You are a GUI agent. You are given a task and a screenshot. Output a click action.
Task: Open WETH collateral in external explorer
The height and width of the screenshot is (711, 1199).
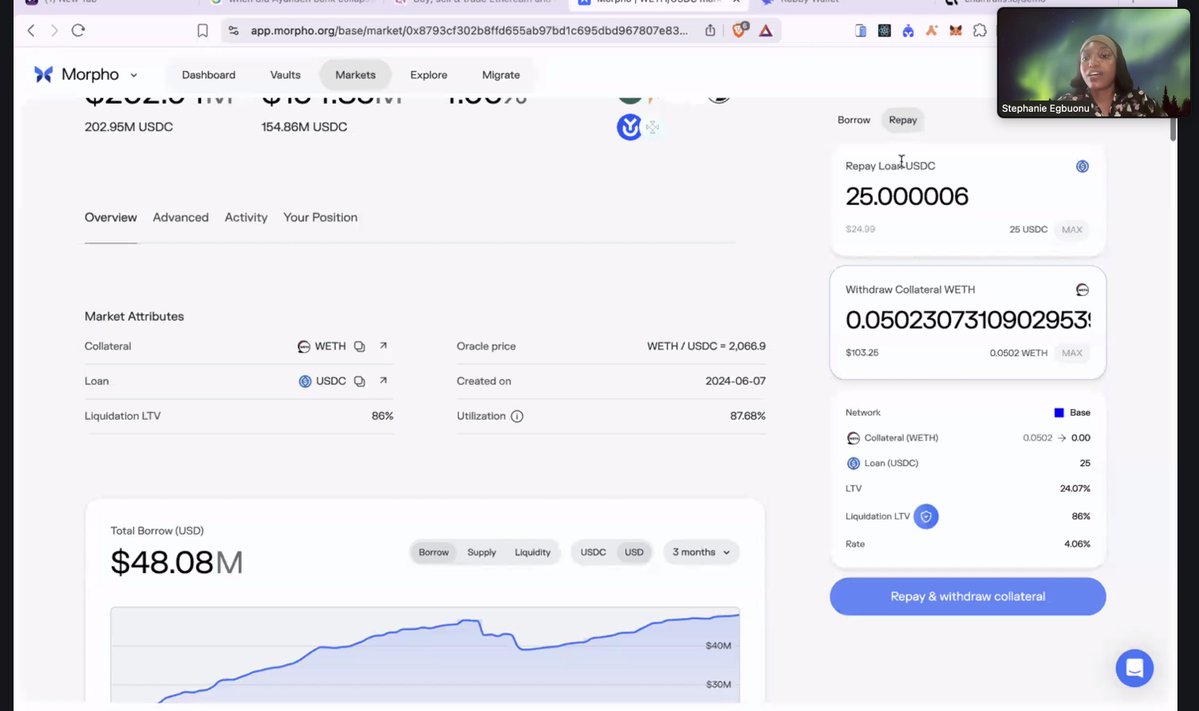383,346
